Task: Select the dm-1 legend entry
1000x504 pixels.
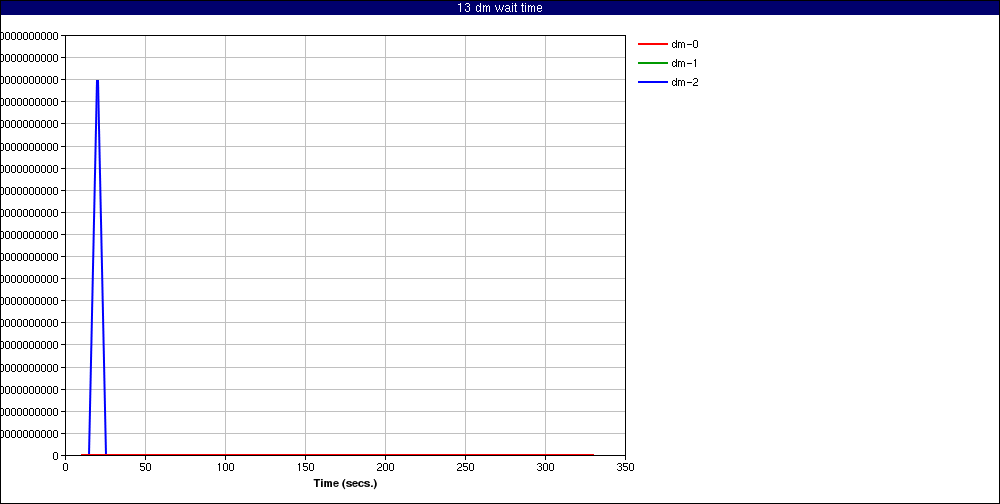Action: (x=668, y=63)
